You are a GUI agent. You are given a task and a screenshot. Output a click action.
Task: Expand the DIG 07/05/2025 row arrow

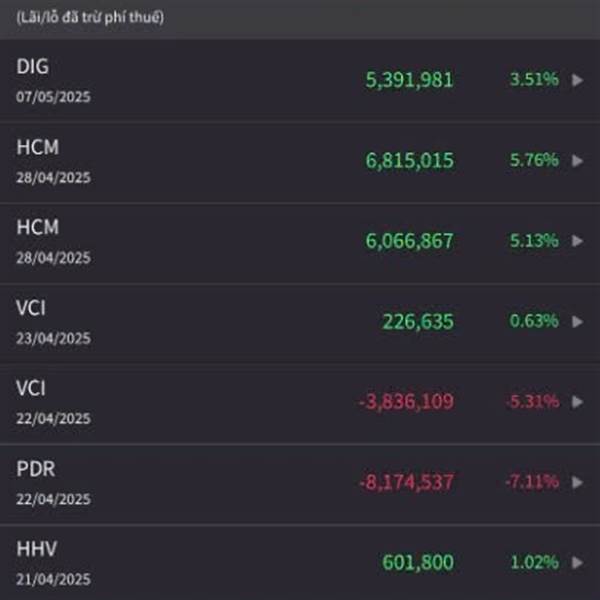(x=577, y=80)
